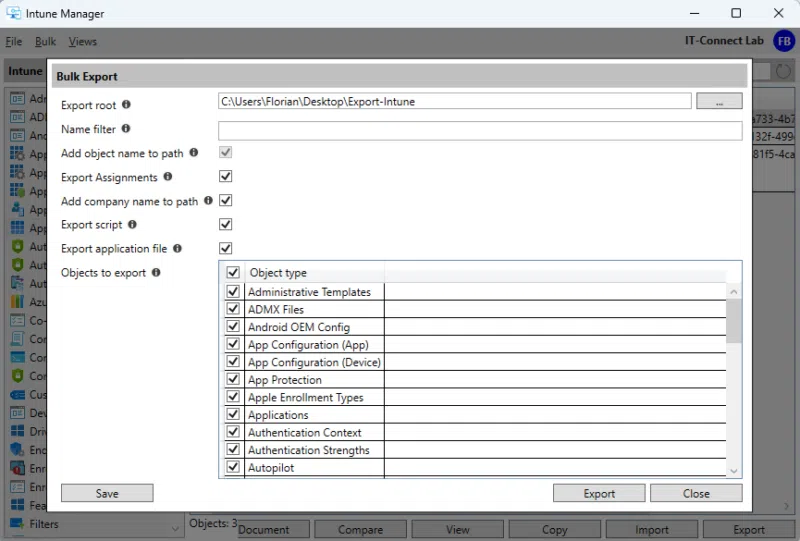Image resolution: width=800 pixels, height=541 pixels.
Task: Click the info icon beside Export Assignments
Action: [x=167, y=177]
